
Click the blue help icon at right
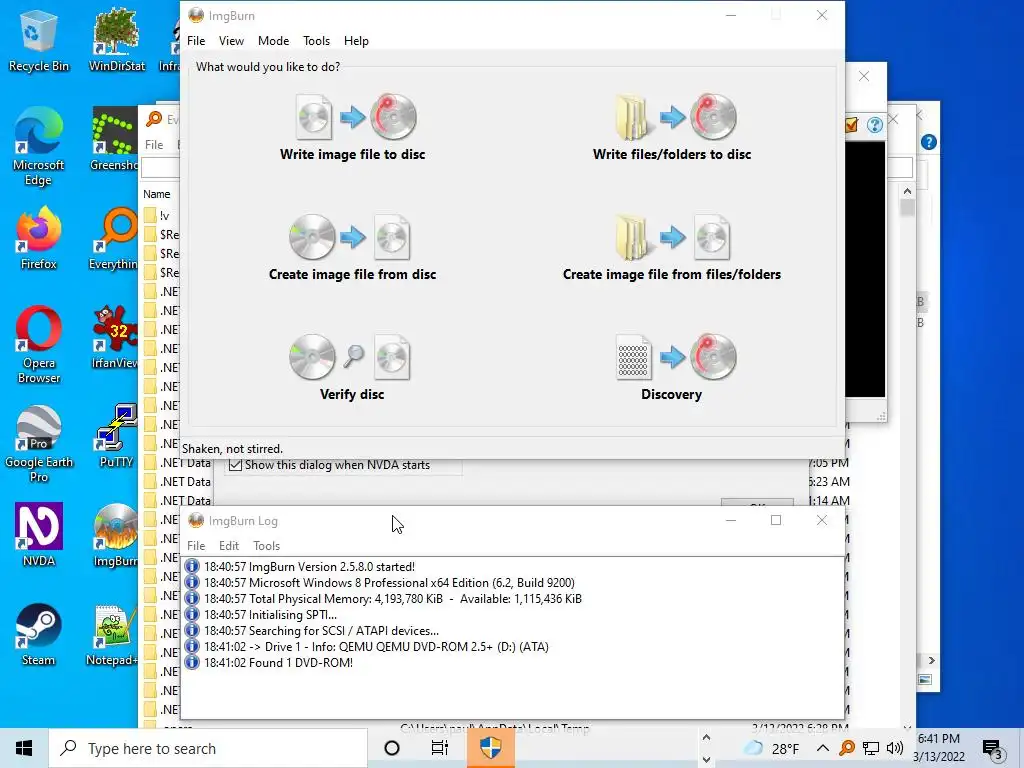click(x=928, y=142)
